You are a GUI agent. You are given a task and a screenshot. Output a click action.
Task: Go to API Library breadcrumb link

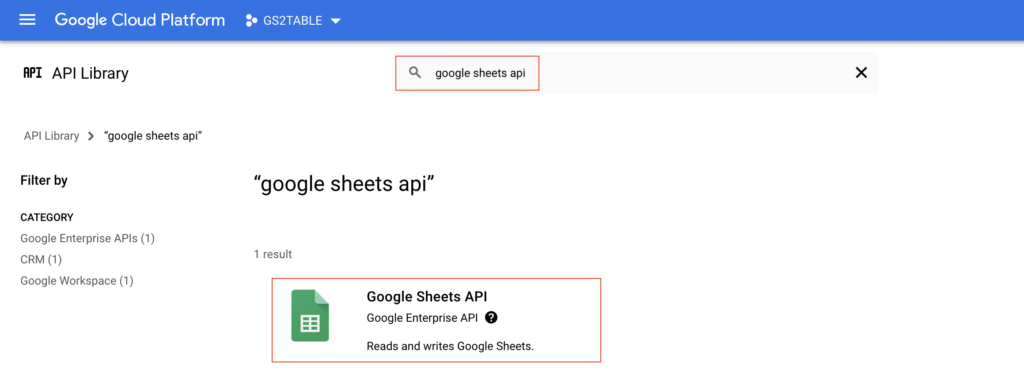pyautogui.click(x=51, y=136)
